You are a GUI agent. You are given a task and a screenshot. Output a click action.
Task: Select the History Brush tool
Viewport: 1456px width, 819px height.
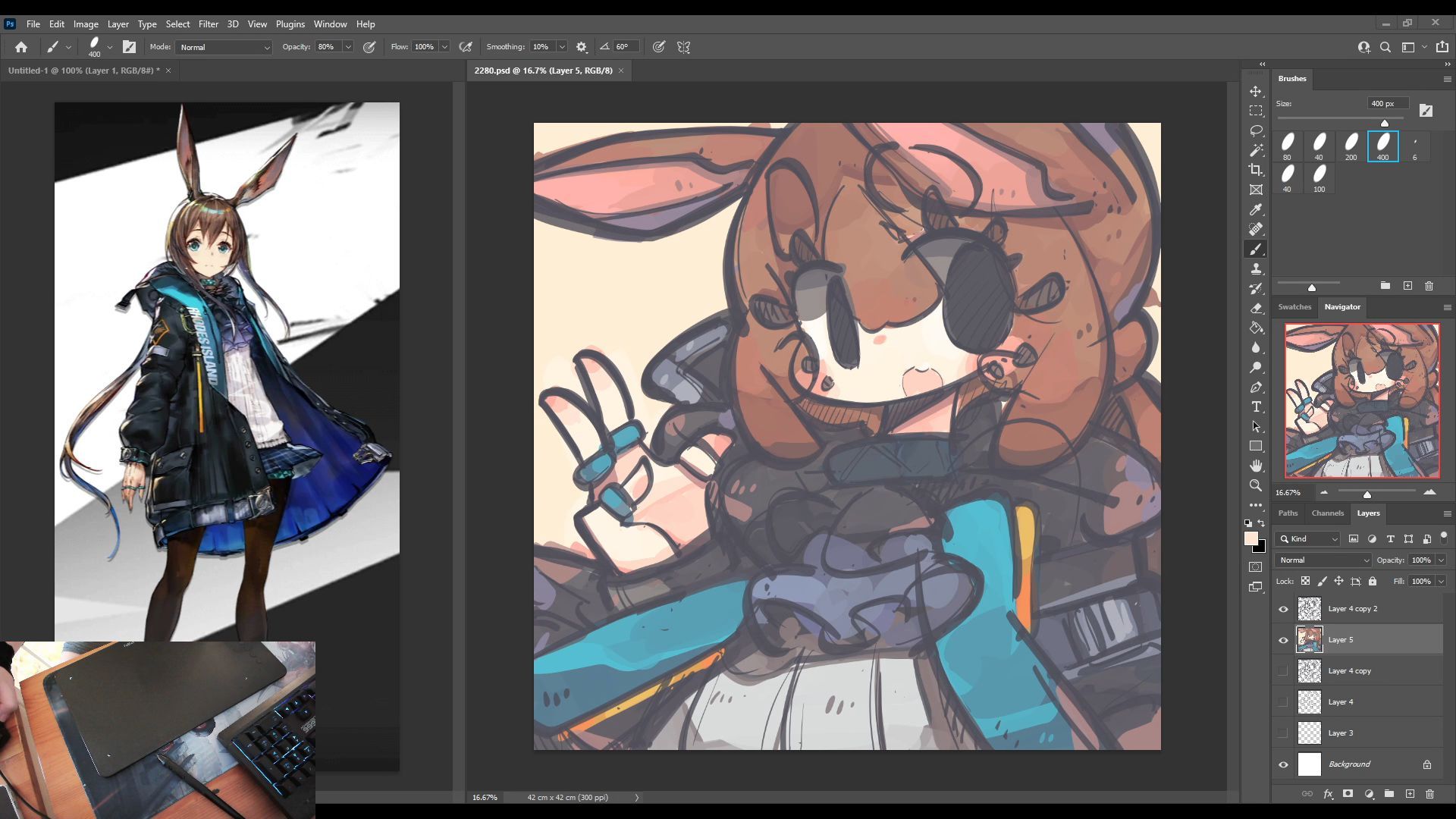tap(1256, 289)
